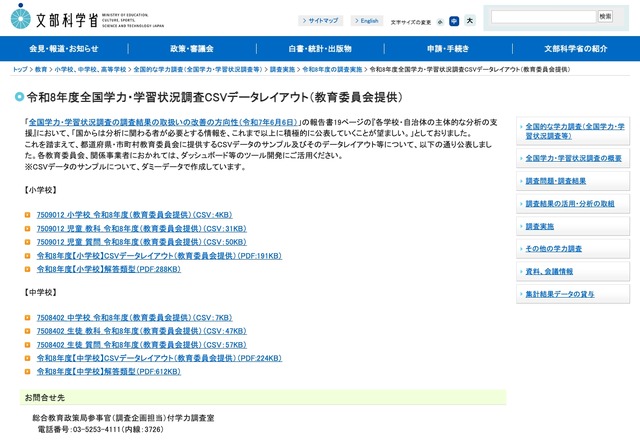The width and height of the screenshot is (640, 444).
Task: Download 7509012 児童 教科 CSV (31KB)
Action: 142,229
